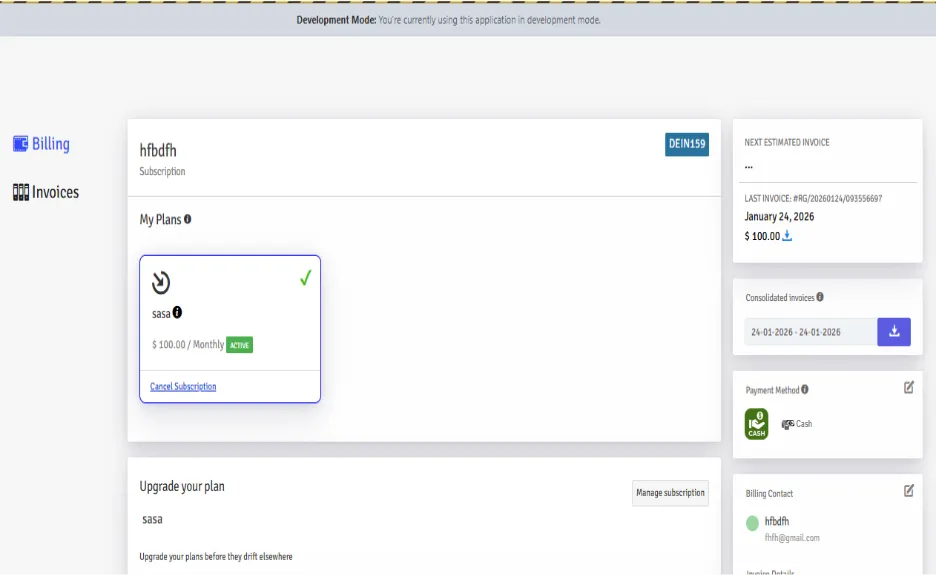Click the Billing wallet icon
Screen dimensions: 936x576
pos(20,144)
